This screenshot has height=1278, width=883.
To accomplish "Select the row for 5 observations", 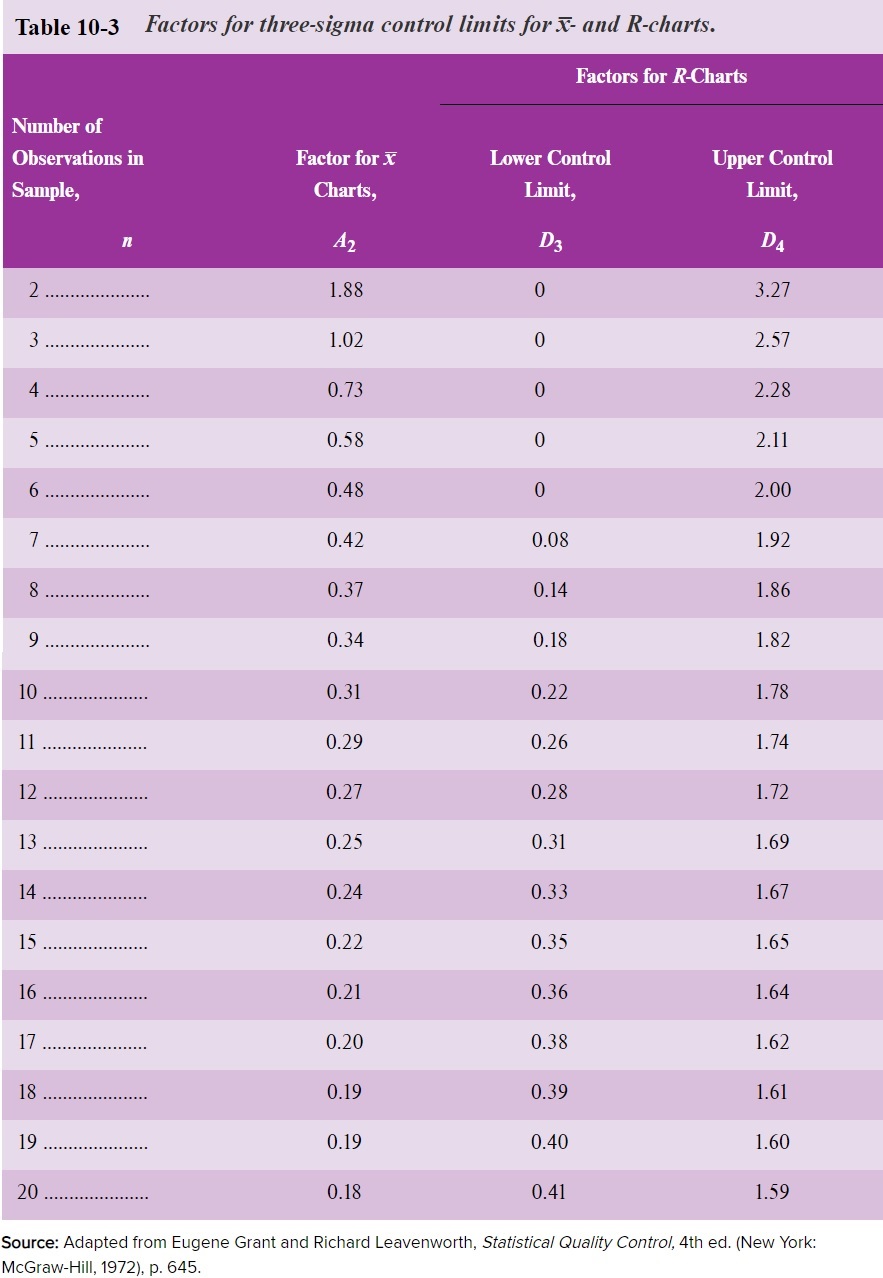I will 442,442.
